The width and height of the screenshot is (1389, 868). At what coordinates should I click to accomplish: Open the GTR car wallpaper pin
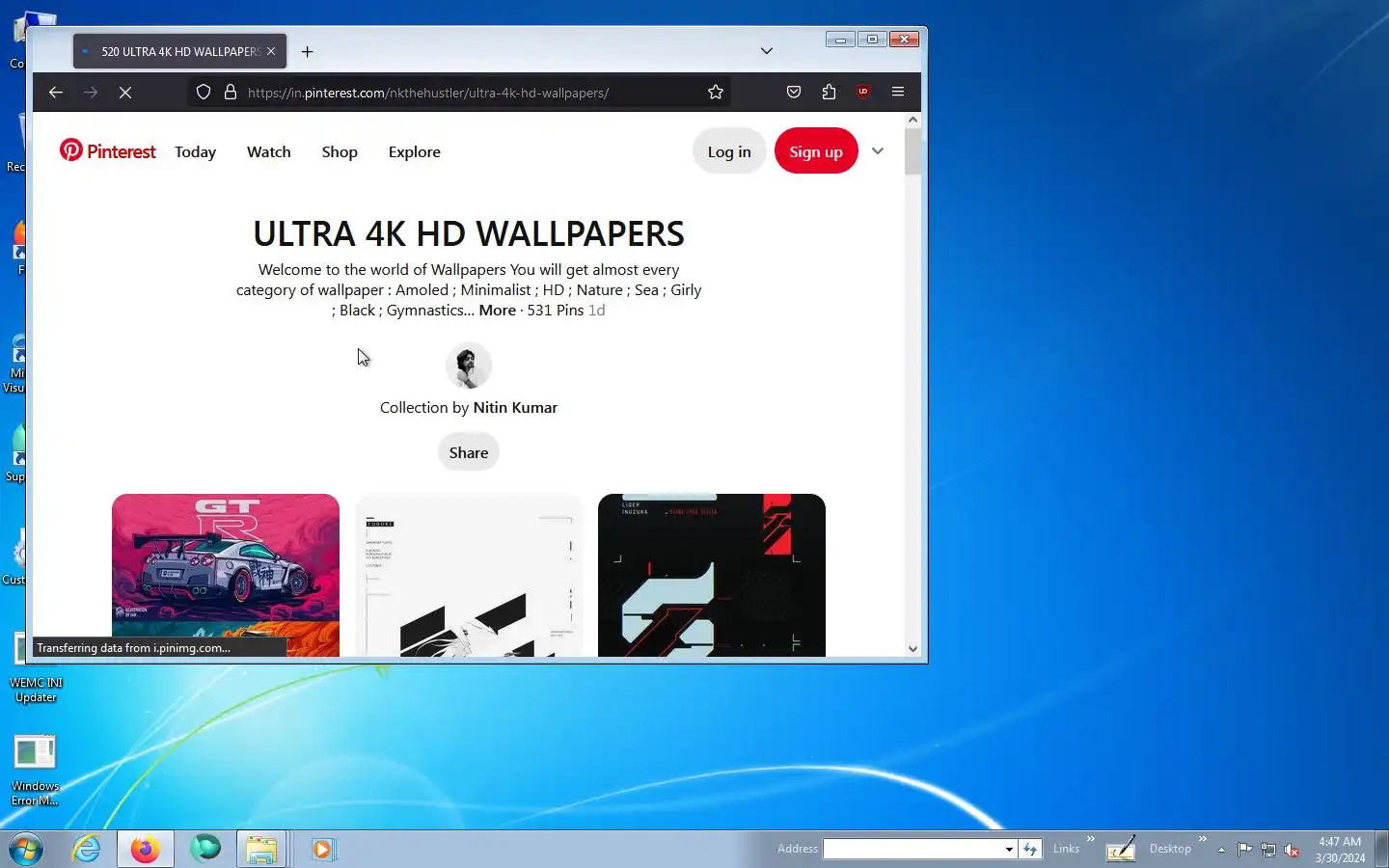point(226,576)
